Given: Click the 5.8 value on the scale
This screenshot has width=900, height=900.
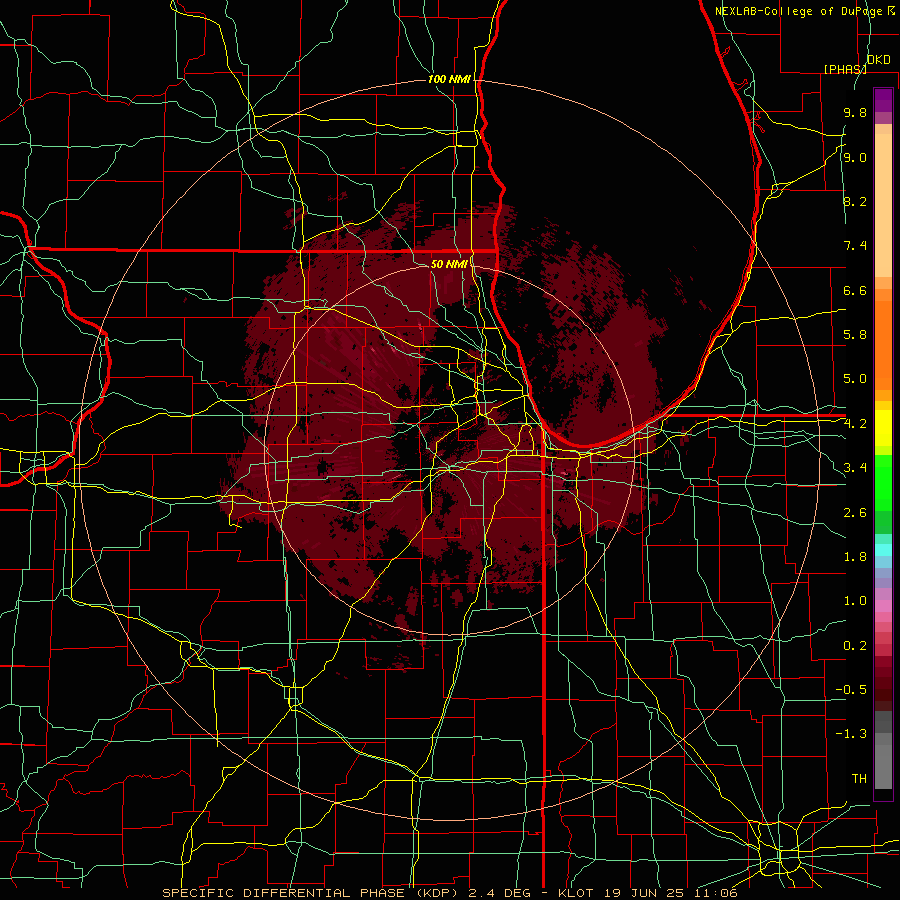Looking at the screenshot, I should (855, 335).
